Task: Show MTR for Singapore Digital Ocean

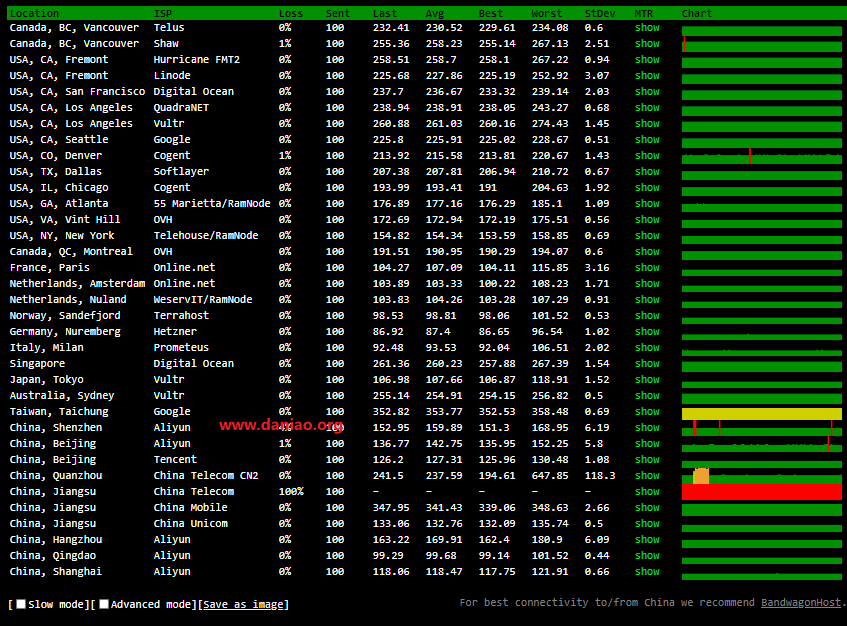Action: (x=647, y=364)
